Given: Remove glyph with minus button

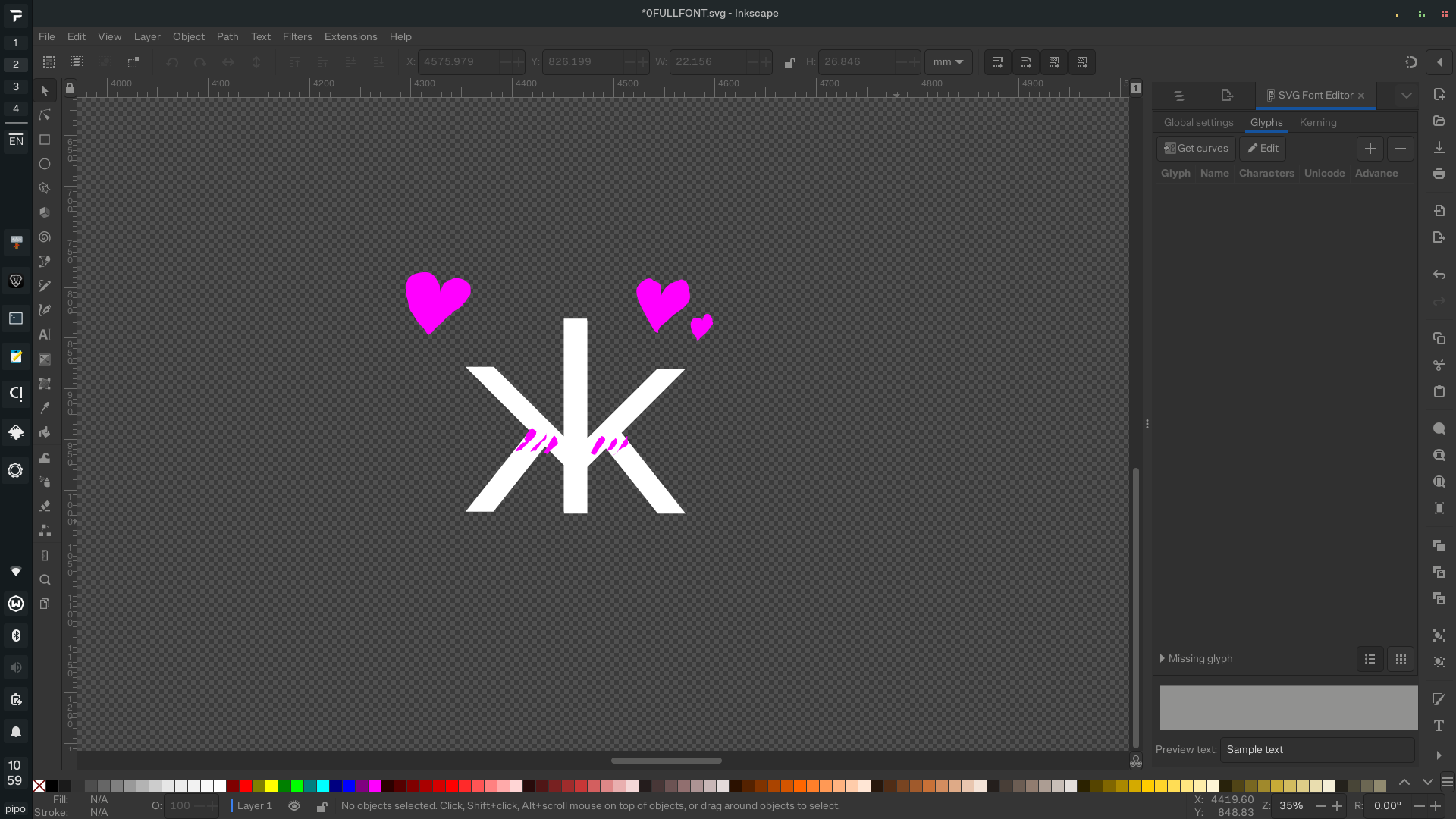Looking at the screenshot, I should coord(1401,149).
